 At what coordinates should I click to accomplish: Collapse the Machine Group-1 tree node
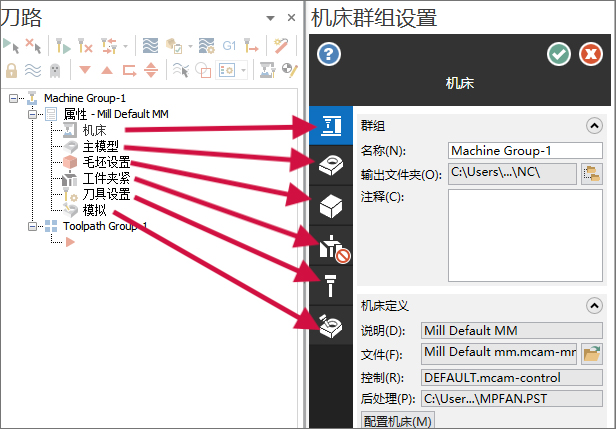(13, 98)
